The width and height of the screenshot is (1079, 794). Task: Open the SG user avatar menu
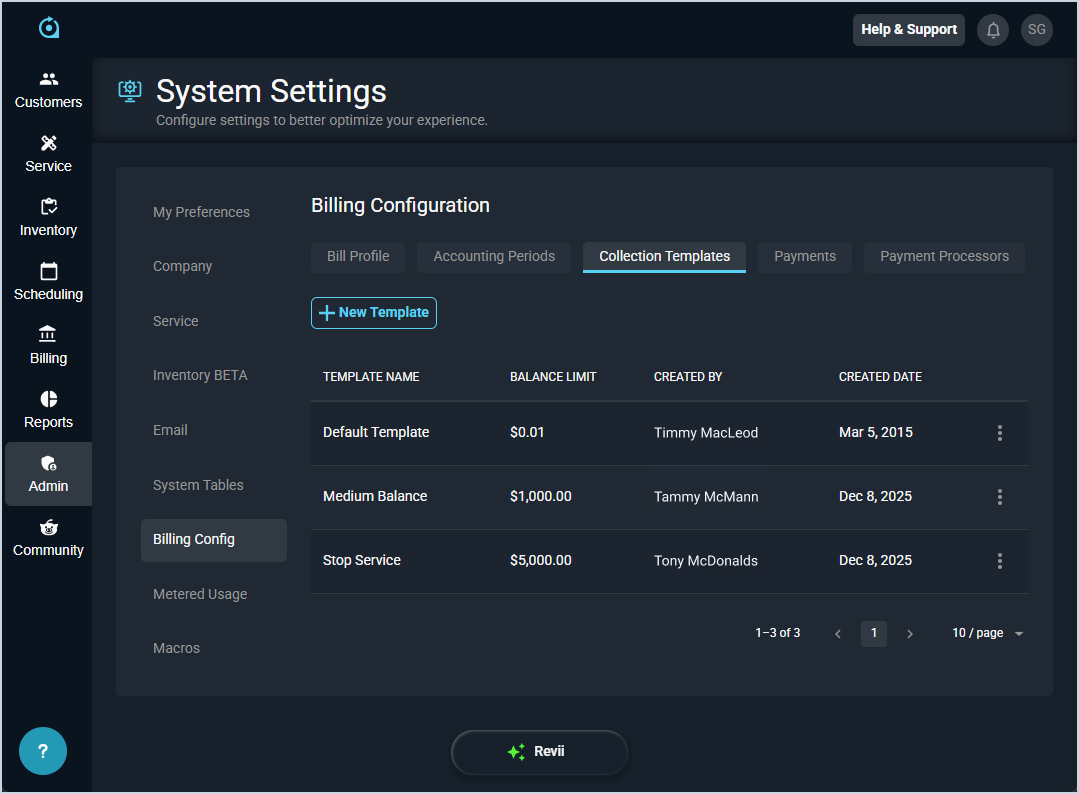[x=1037, y=30]
